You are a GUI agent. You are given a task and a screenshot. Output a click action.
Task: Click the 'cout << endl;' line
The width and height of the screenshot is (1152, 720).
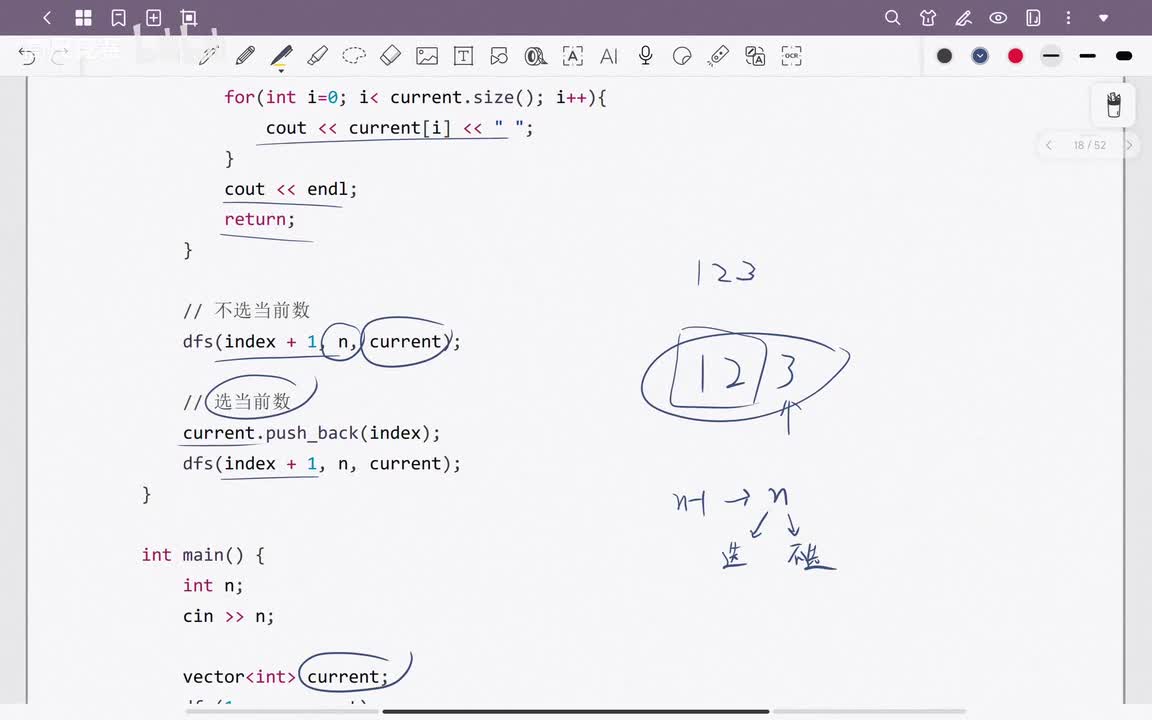pyautogui.click(x=291, y=189)
